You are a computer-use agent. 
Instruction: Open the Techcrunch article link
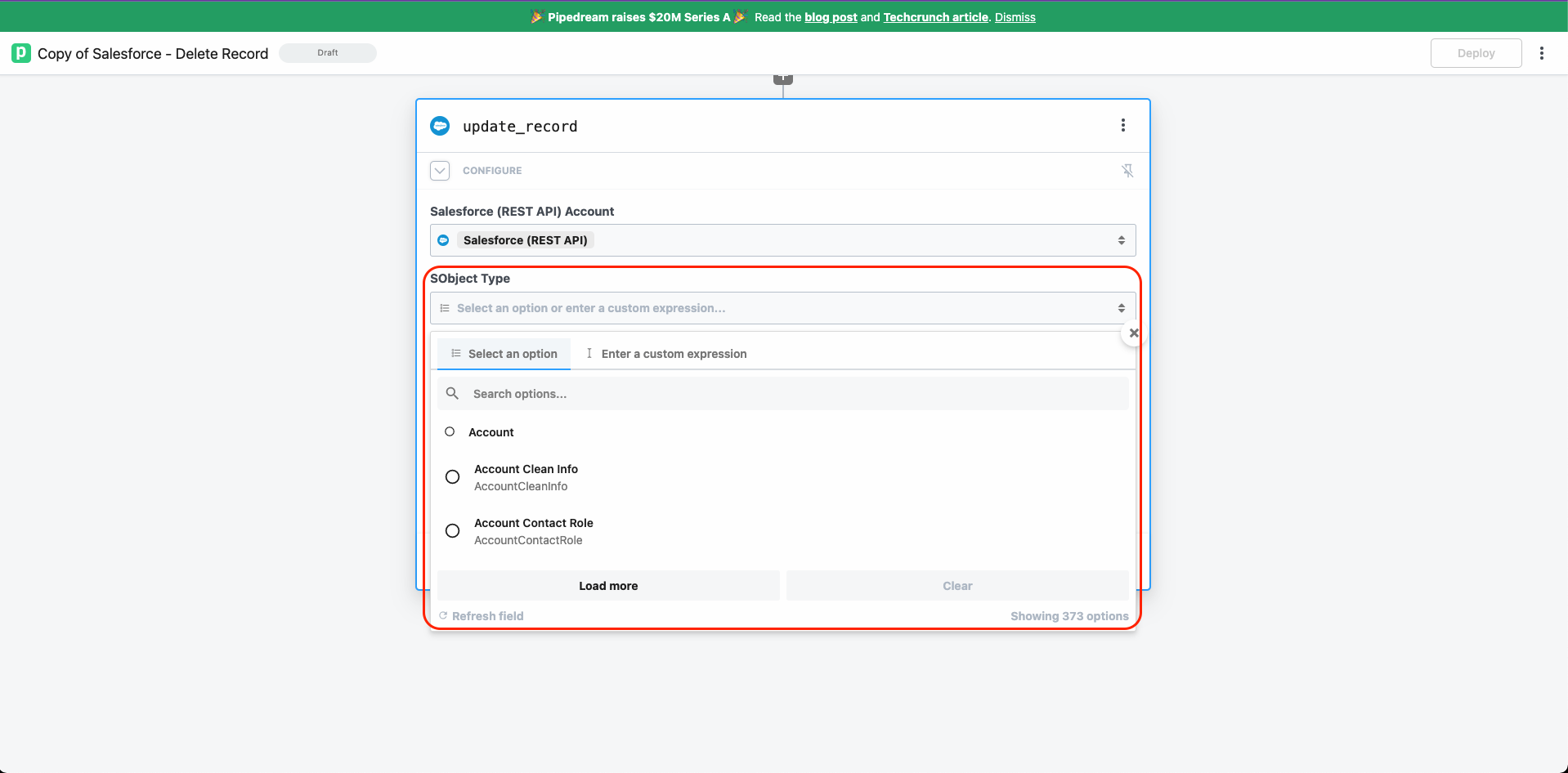point(935,16)
